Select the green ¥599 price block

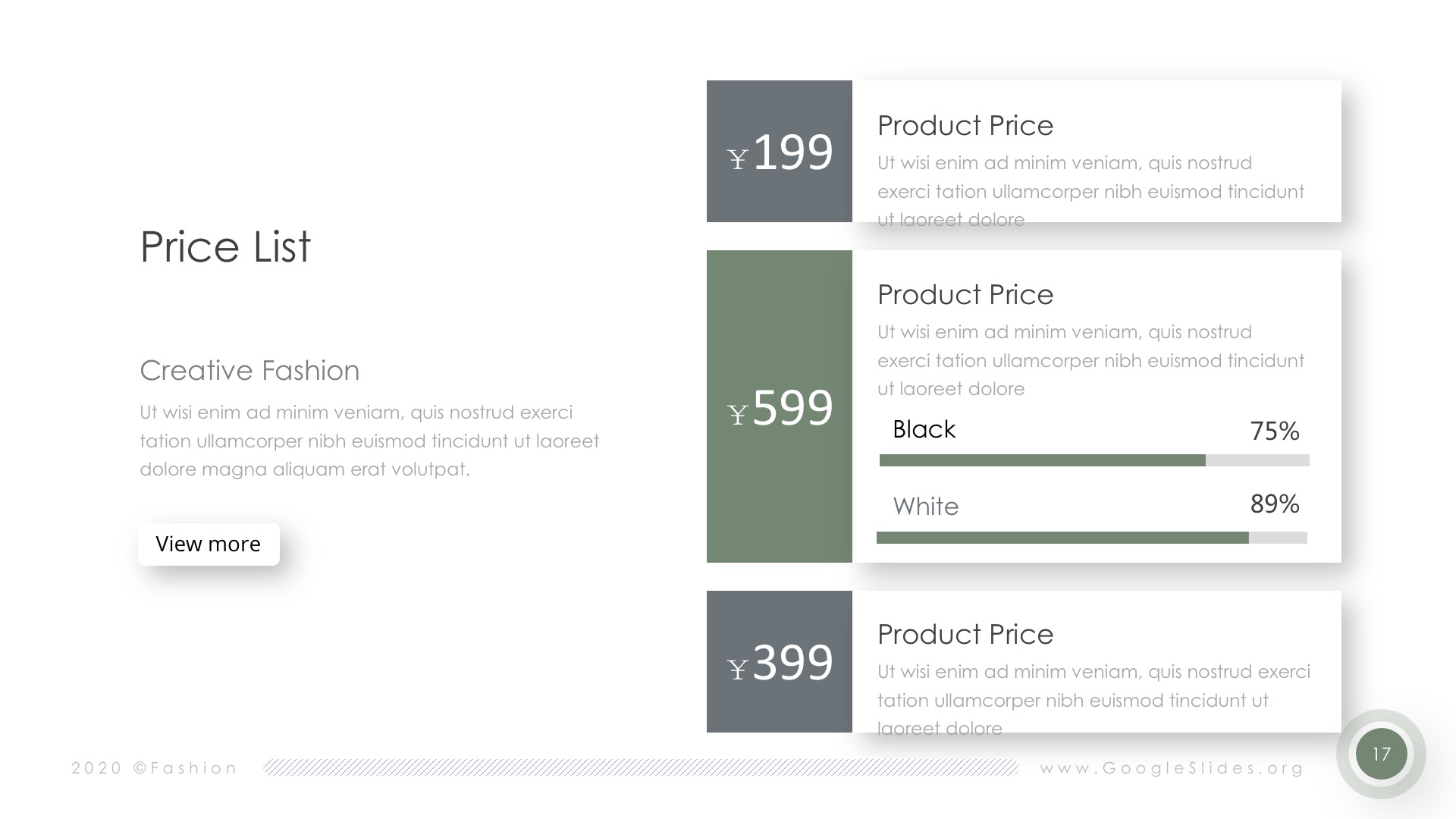click(x=779, y=406)
